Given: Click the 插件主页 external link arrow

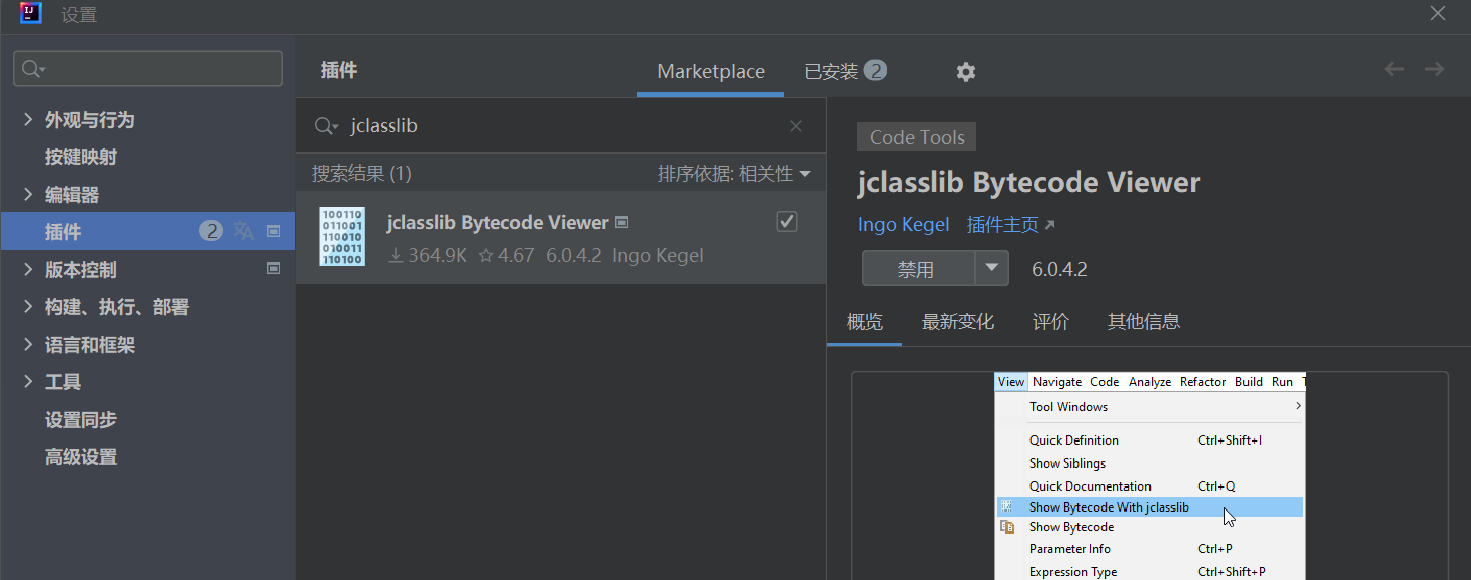Looking at the screenshot, I should [1049, 226].
